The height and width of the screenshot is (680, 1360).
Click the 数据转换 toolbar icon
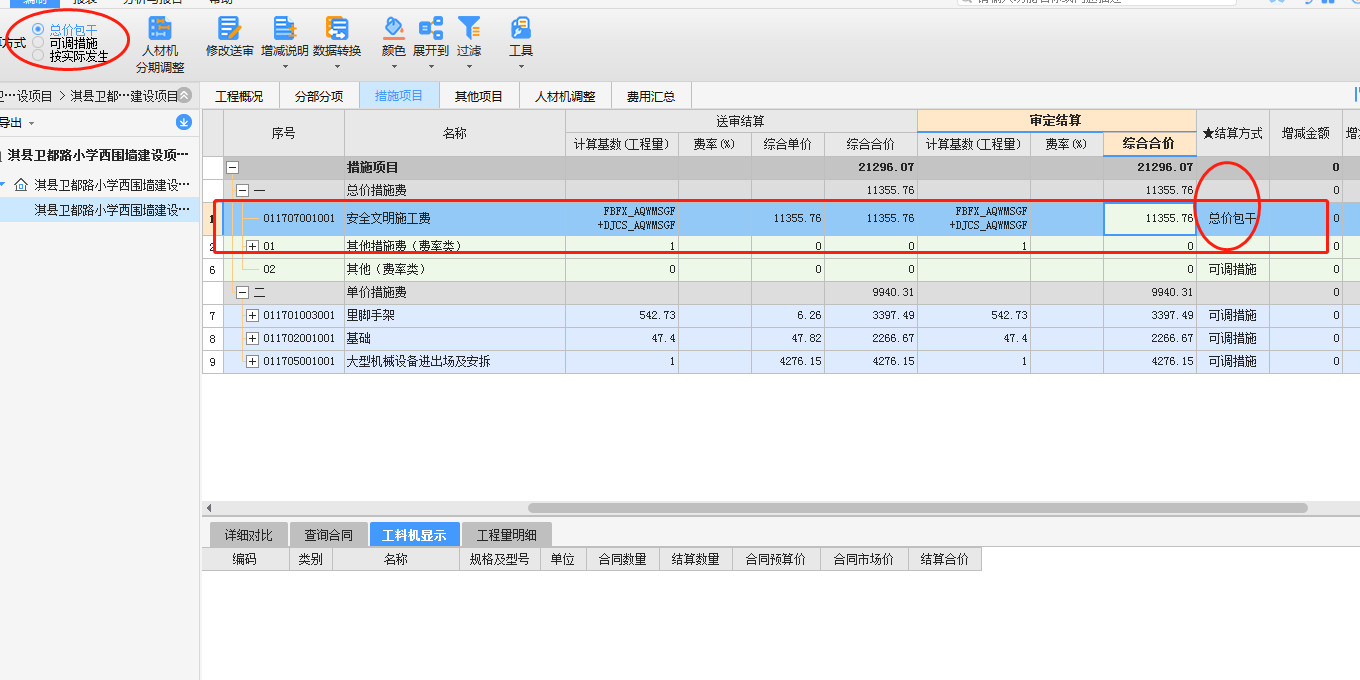(337, 29)
